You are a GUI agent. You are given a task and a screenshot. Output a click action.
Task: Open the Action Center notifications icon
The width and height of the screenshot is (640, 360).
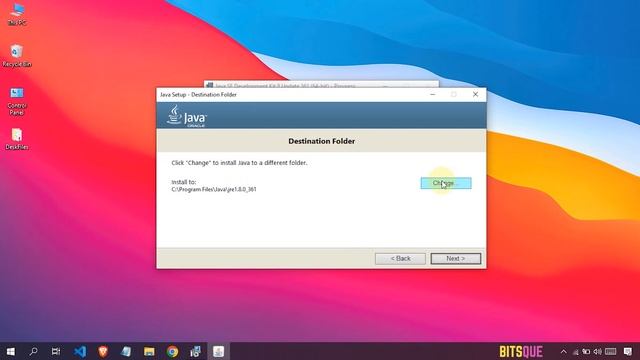pos(628,352)
